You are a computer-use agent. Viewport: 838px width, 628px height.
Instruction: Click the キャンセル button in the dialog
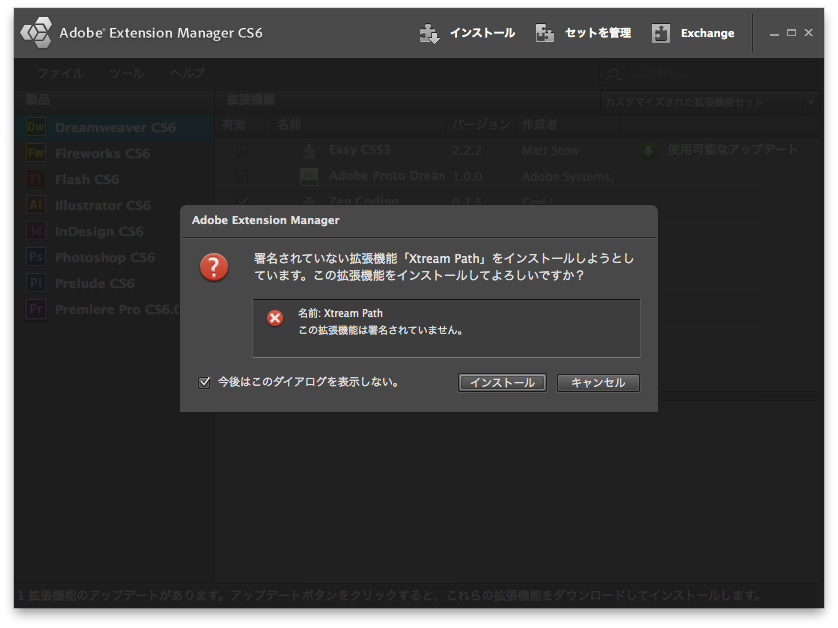(x=598, y=383)
